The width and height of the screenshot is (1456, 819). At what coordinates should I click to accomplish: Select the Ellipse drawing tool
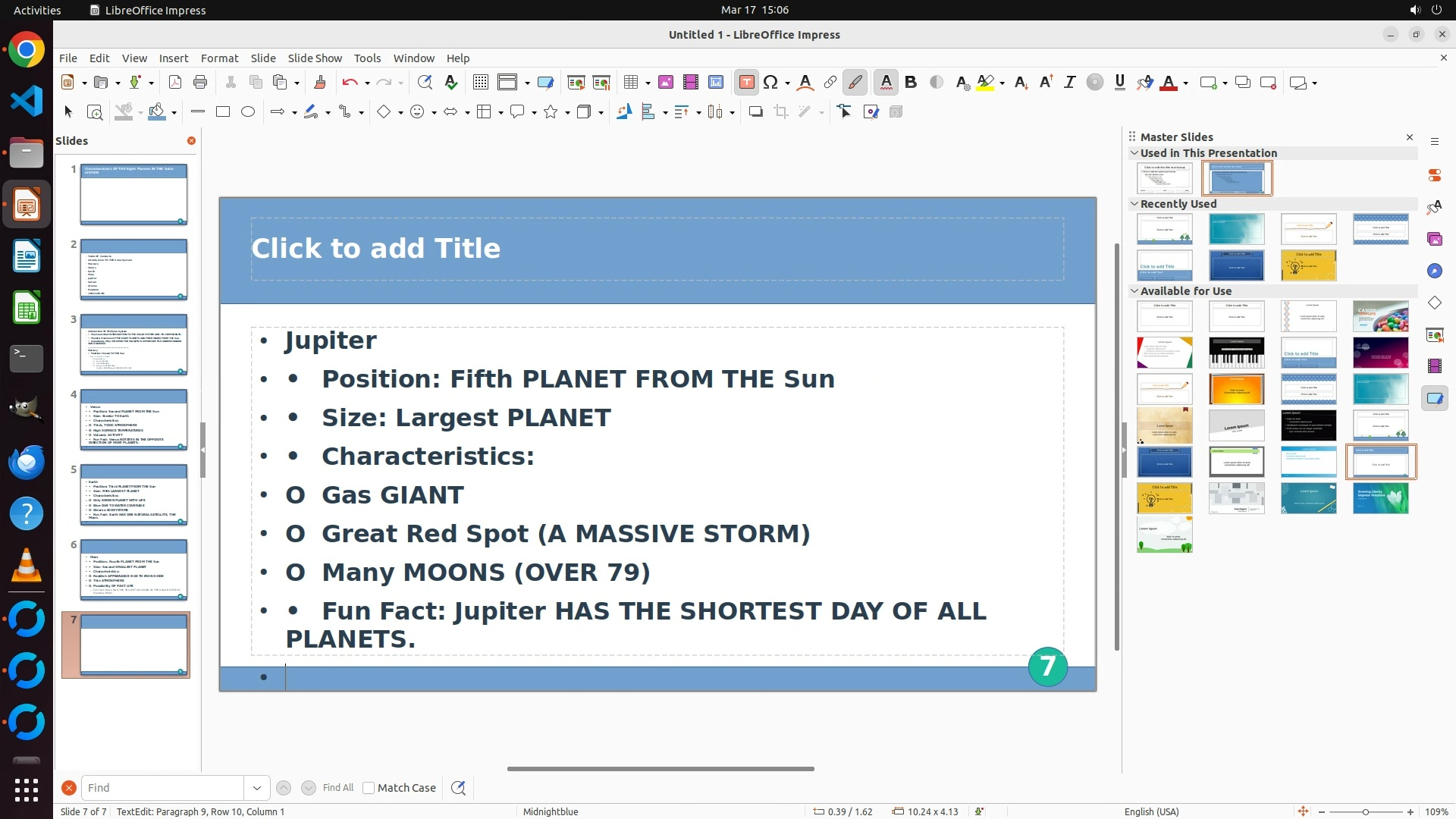[x=248, y=112]
